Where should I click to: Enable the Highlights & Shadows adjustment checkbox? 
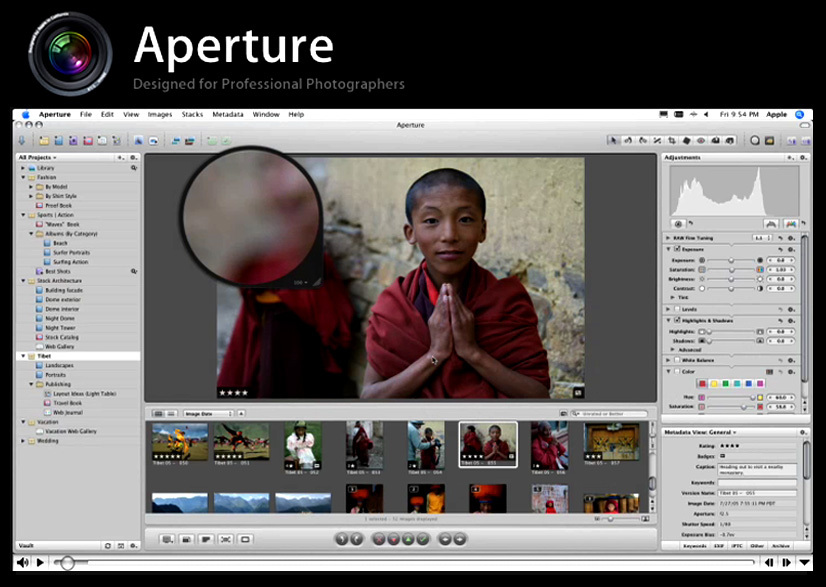coord(677,320)
